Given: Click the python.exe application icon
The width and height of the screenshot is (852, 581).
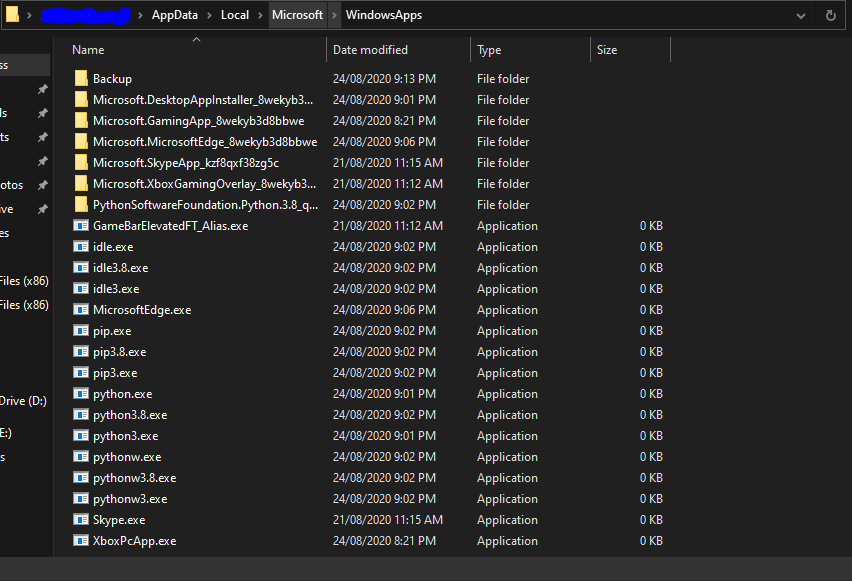Looking at the screenshot, I should [81, 394].
